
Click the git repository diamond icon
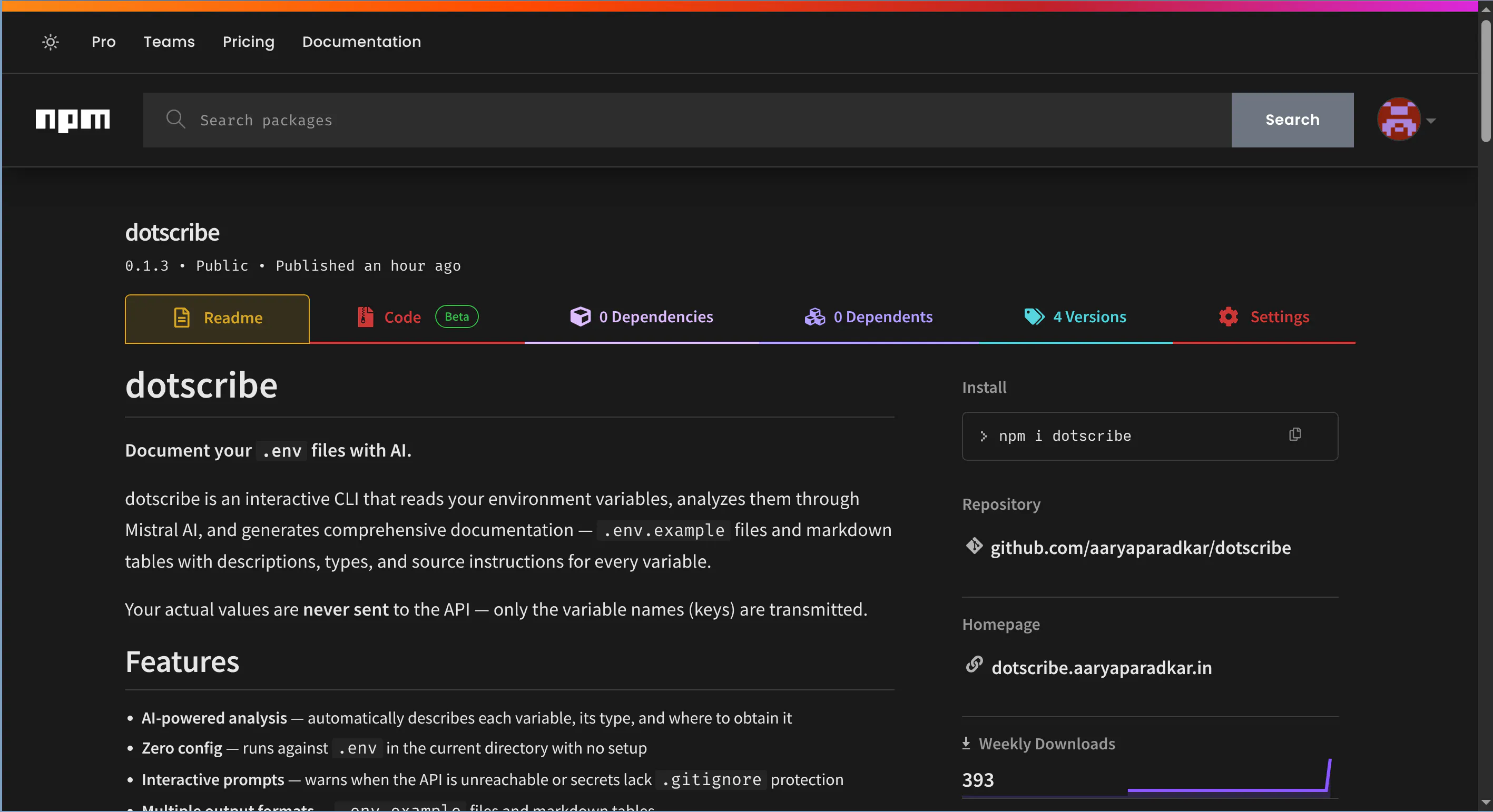coord(974,546)
